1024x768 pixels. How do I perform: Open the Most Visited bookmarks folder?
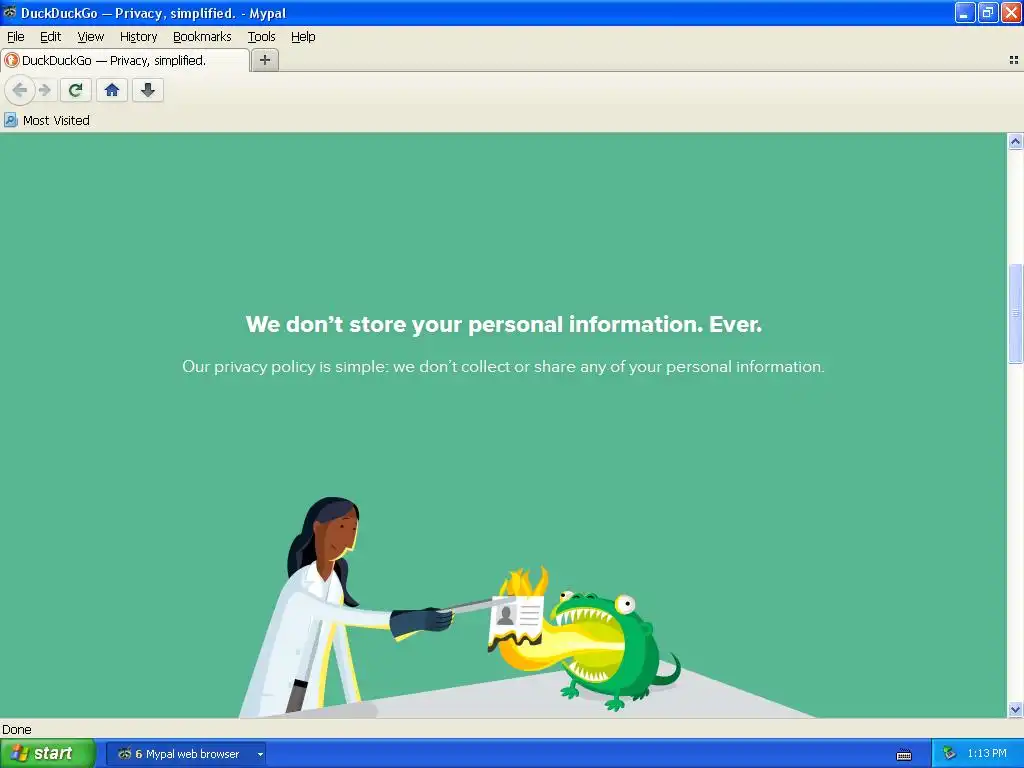pyautogui.click(x=47, y=120)
